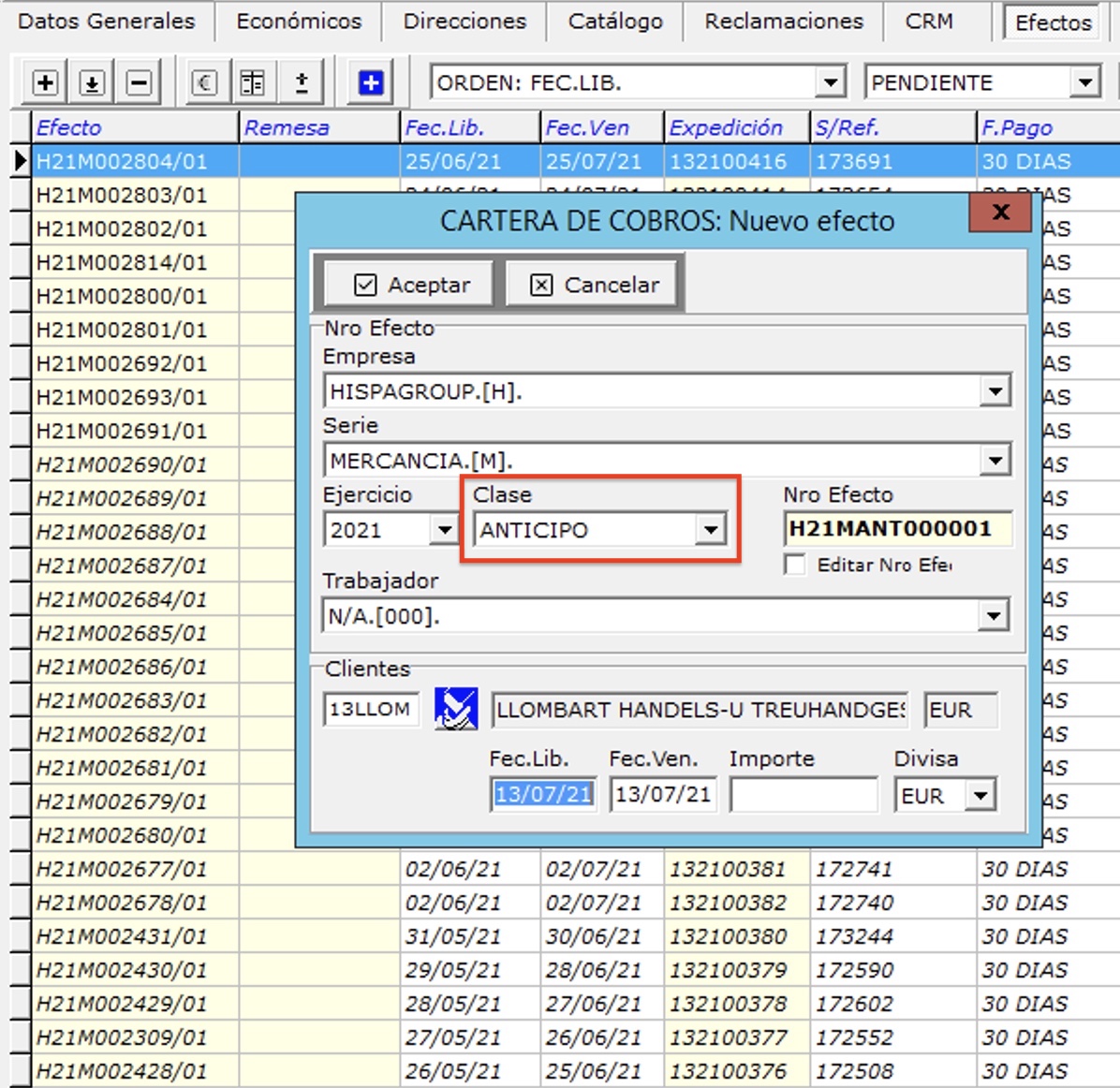Open the Ejercicio 2021 dropdown
Image resolution: width=1120 pixels, height=1088 pixels.
444,530
